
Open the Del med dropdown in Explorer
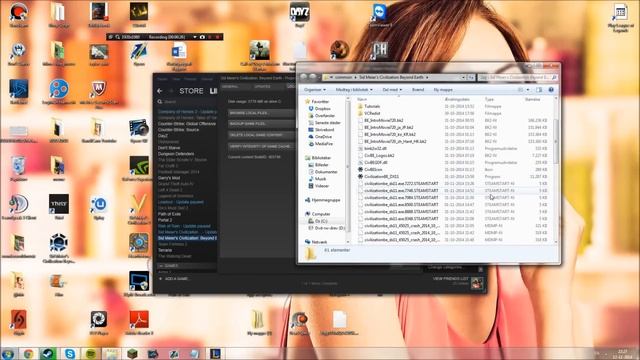[x=392, y=89]
